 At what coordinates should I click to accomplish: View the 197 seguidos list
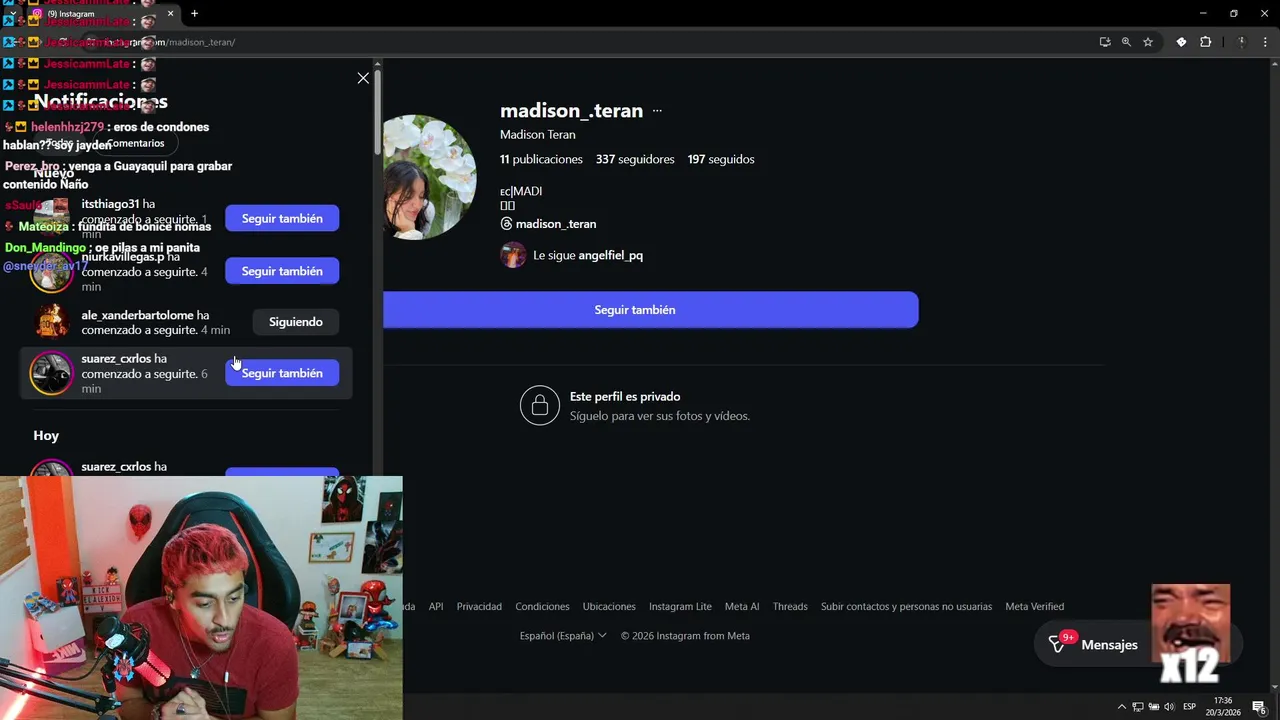(x=721, y=159)
